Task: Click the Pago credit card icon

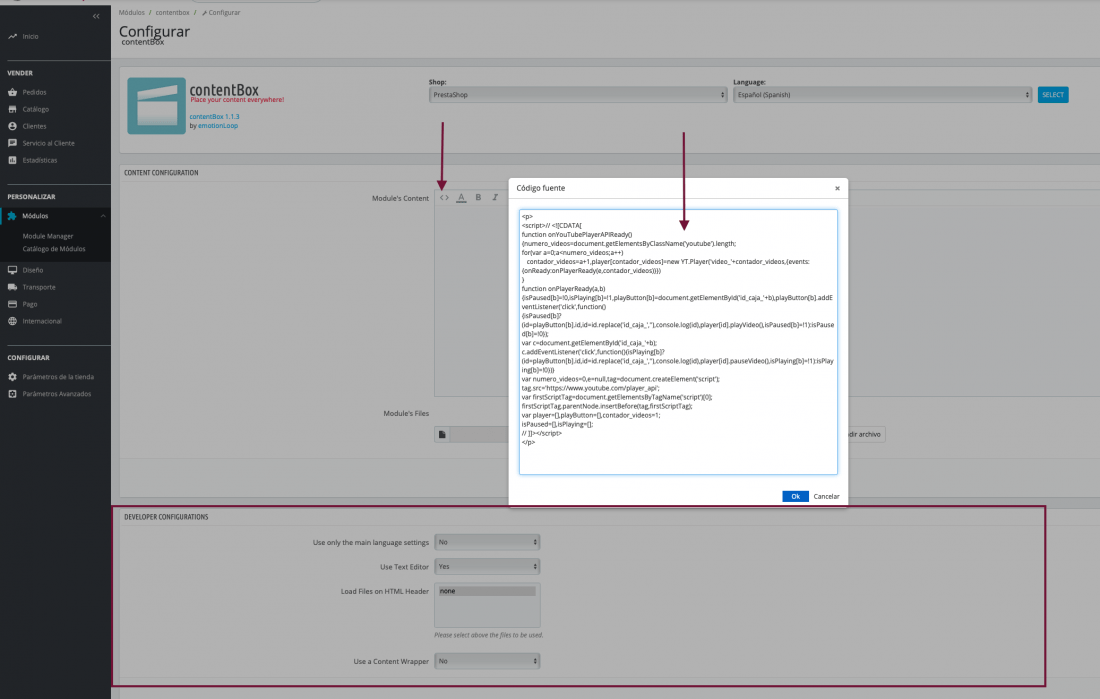Action: [12, 304]
